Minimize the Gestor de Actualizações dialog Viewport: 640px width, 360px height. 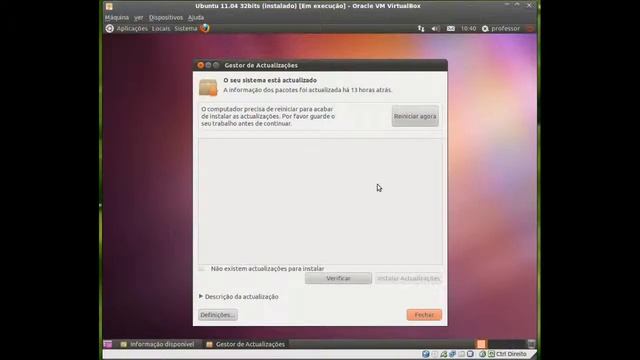208,65
